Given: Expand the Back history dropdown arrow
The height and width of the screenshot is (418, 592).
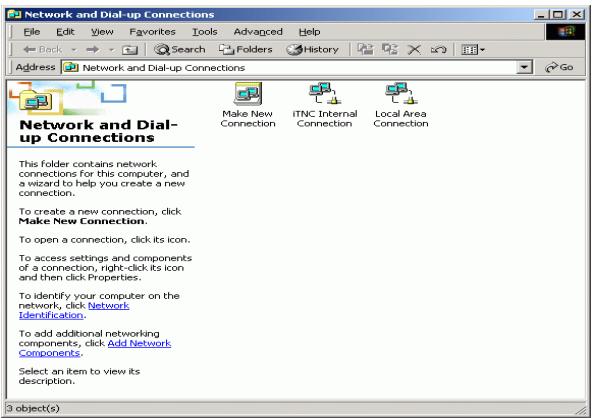Looking at the screenshot, I should (74, 49).
